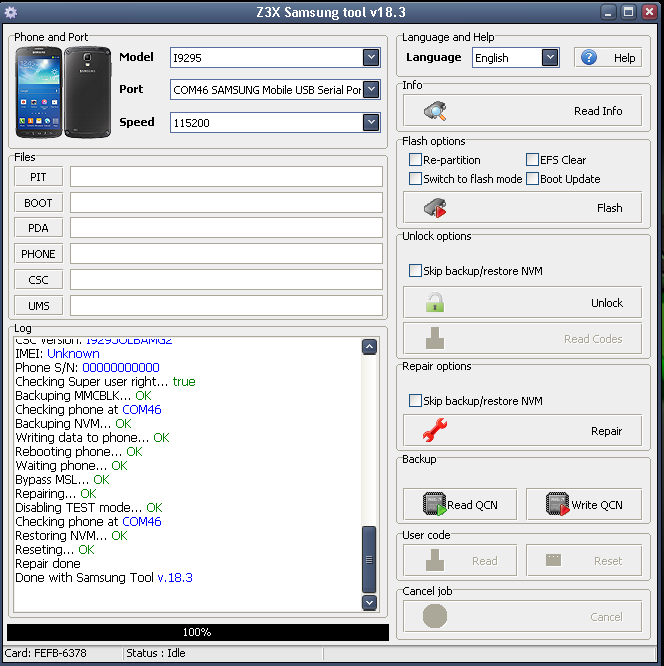Toggle the EFS Clear checkbox

tap(532, 160)
